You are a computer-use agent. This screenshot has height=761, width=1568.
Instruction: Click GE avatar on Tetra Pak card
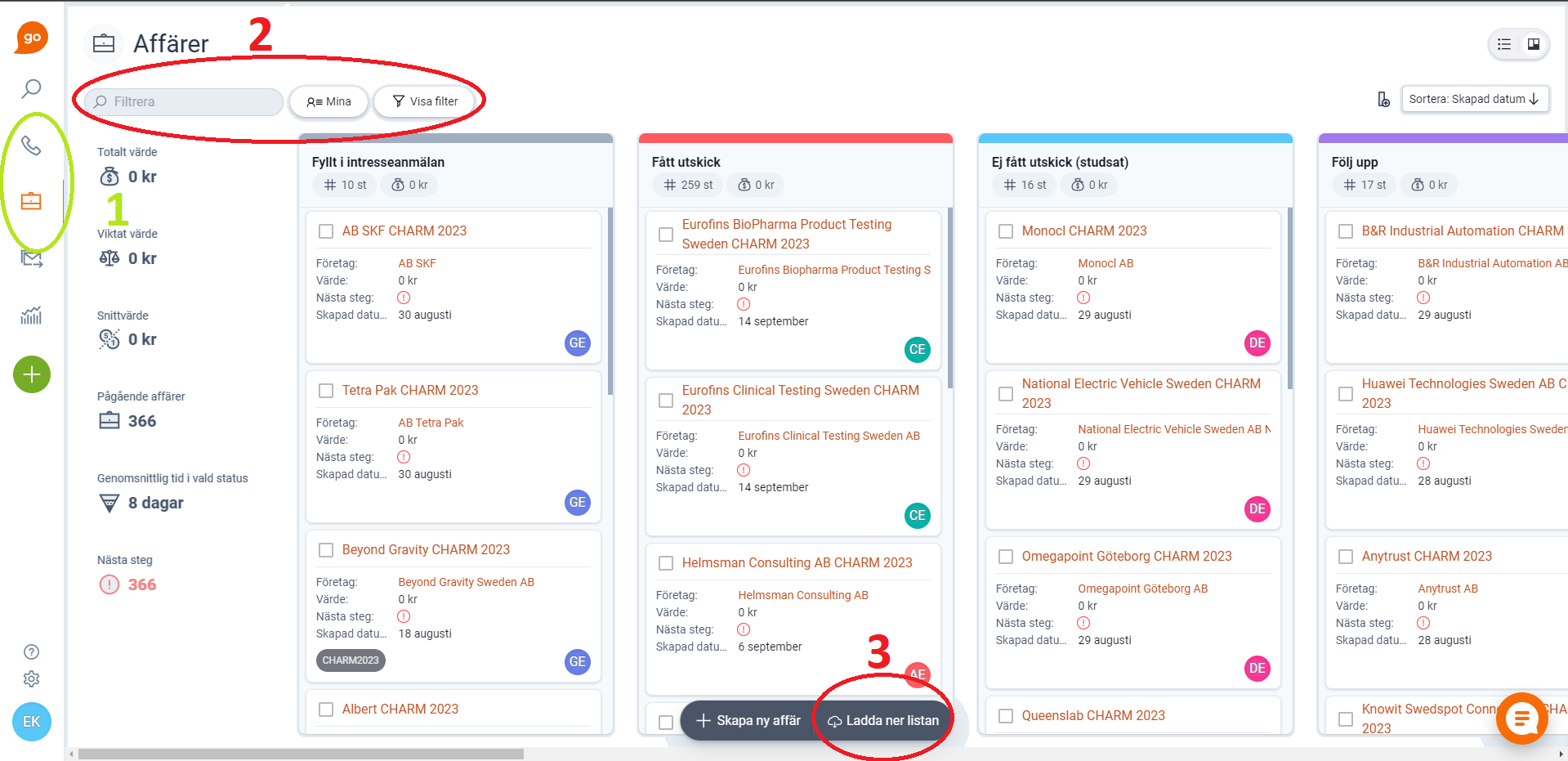click(x=578, y=502)
